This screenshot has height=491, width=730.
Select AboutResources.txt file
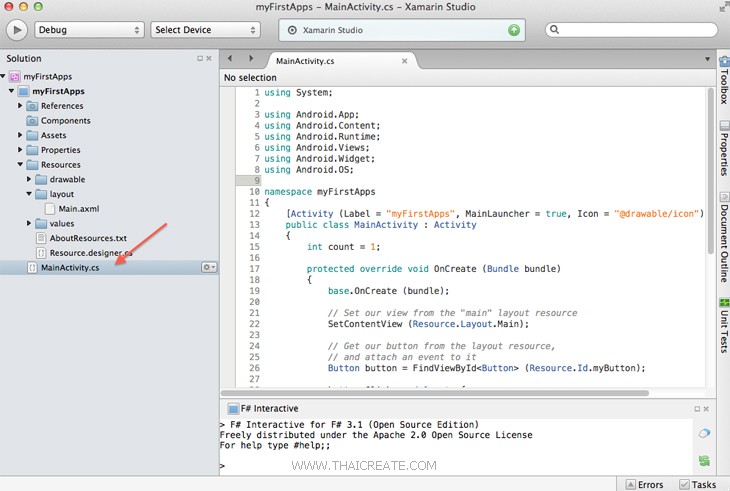[x=88, y=238]
